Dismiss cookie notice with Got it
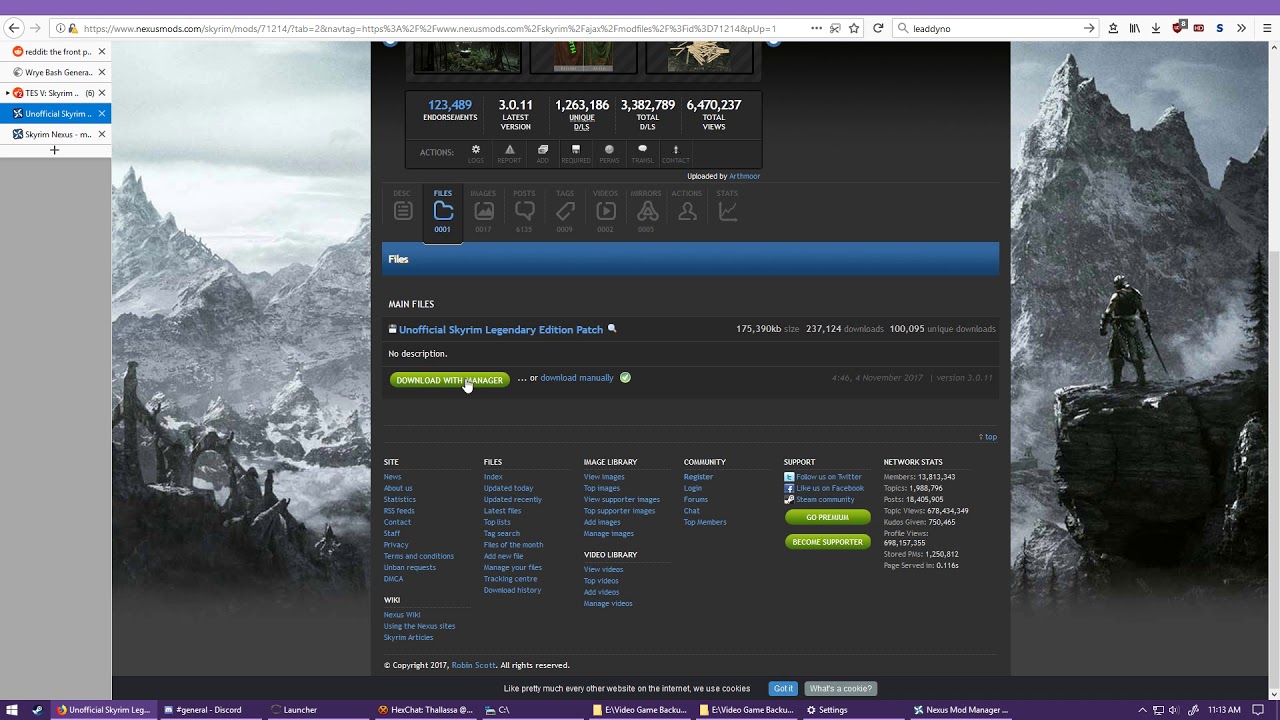 tap(783, 688)
